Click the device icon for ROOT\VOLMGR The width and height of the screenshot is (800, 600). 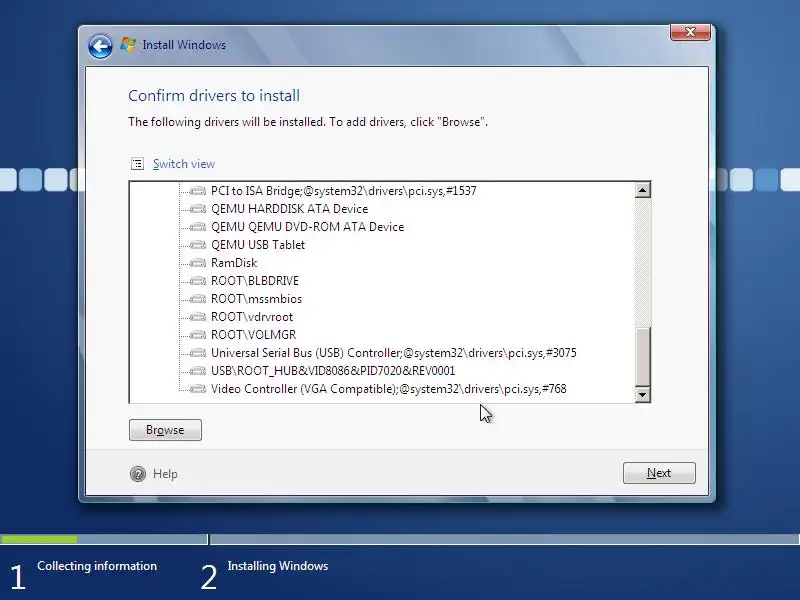pos(197,335)
